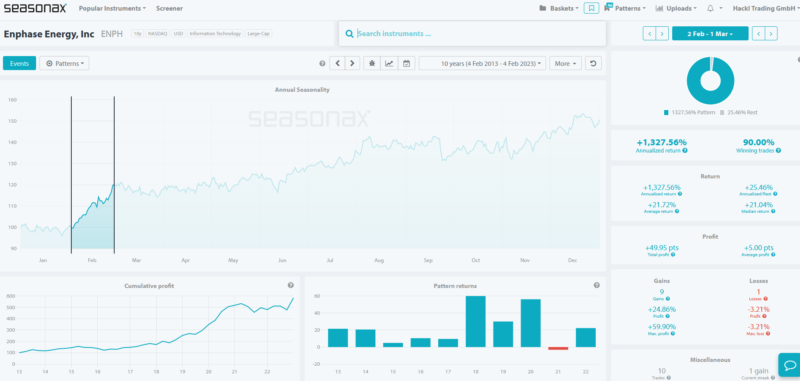Click the Pattern legend color swatch
The height and width of the screenshot is (381, 800).
click(x=666, y=112)
